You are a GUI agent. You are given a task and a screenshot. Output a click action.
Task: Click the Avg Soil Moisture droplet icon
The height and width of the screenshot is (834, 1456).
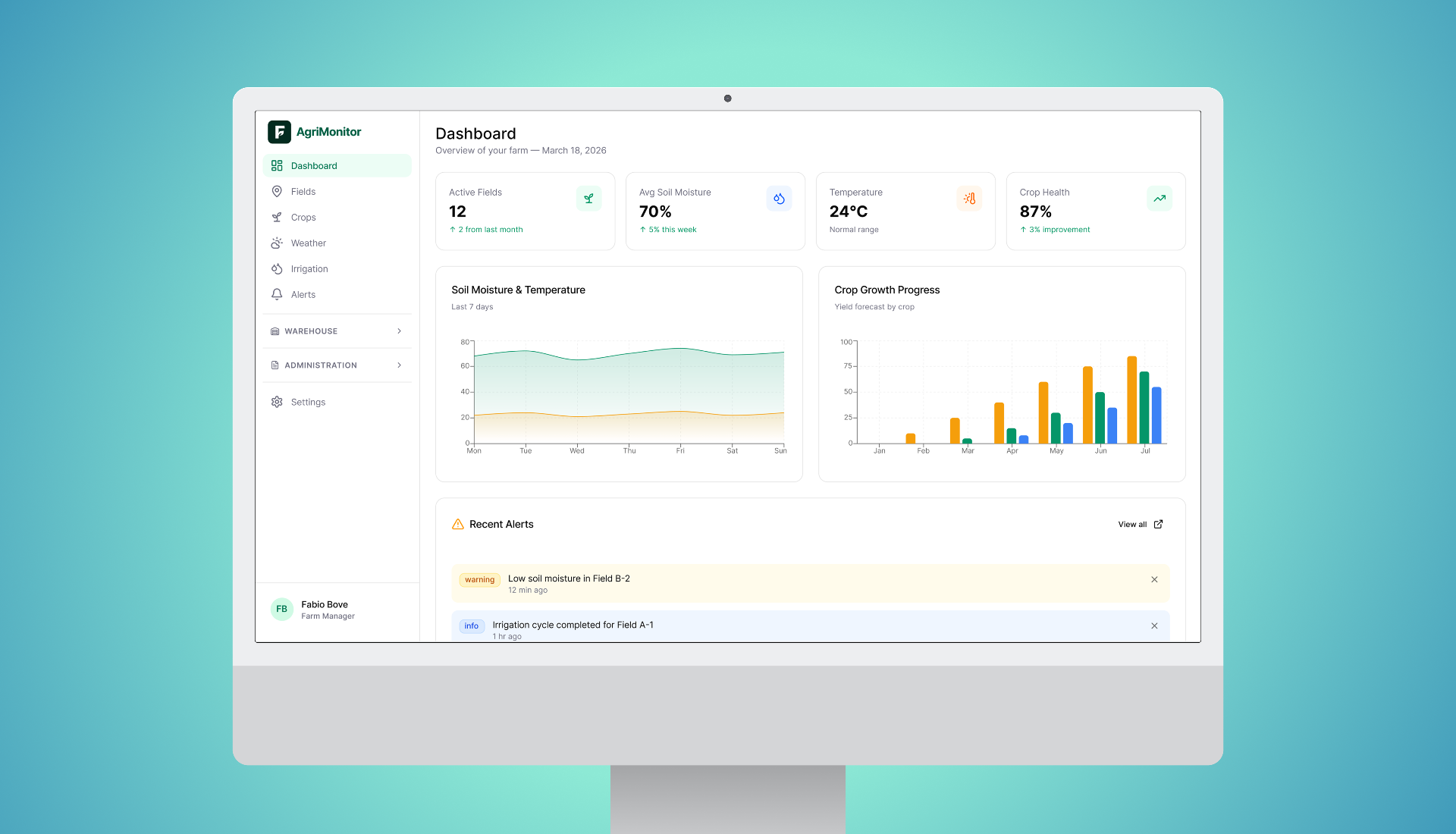[x=779, y=199]
